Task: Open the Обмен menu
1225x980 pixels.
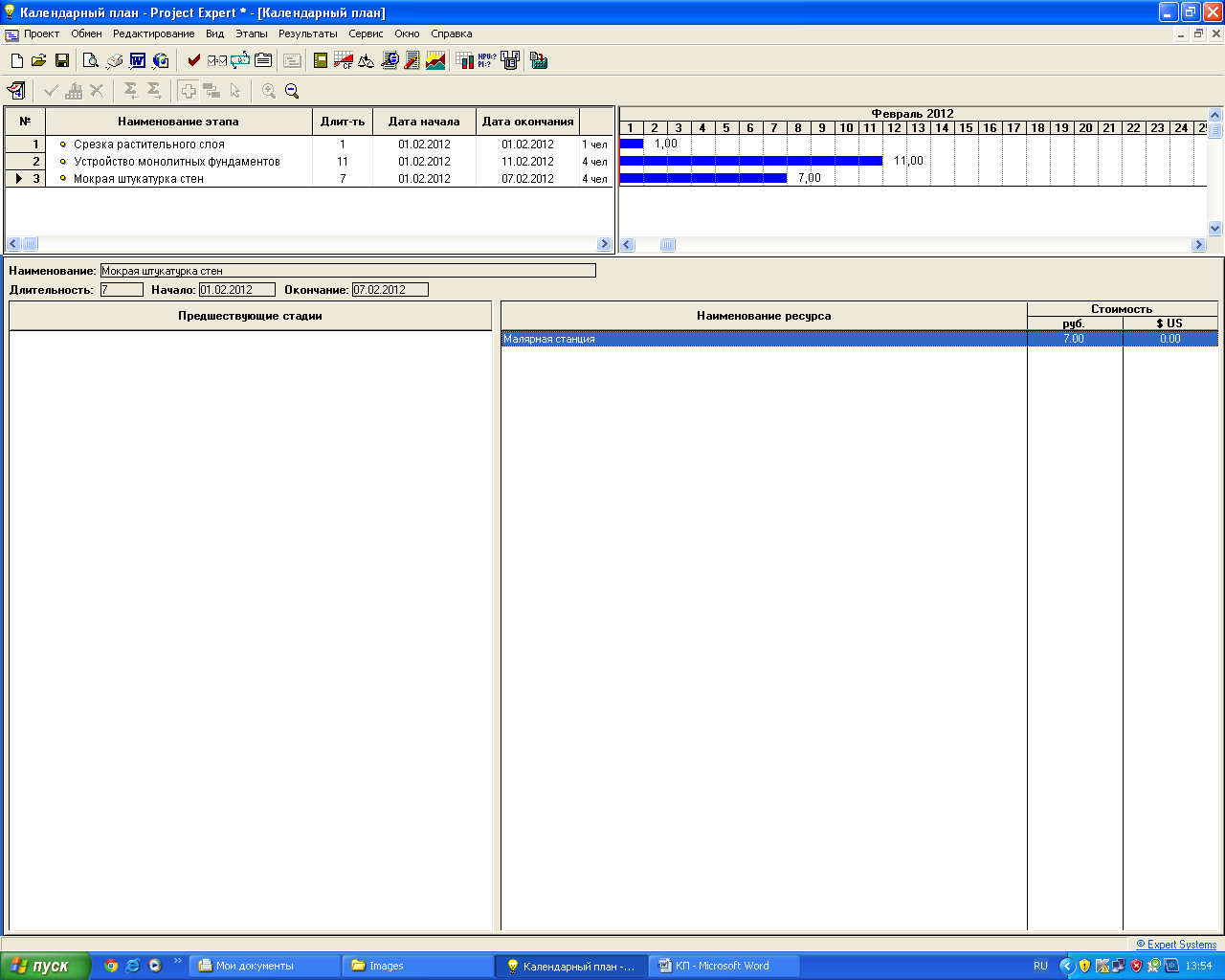Action: click(x=86, y=33)
